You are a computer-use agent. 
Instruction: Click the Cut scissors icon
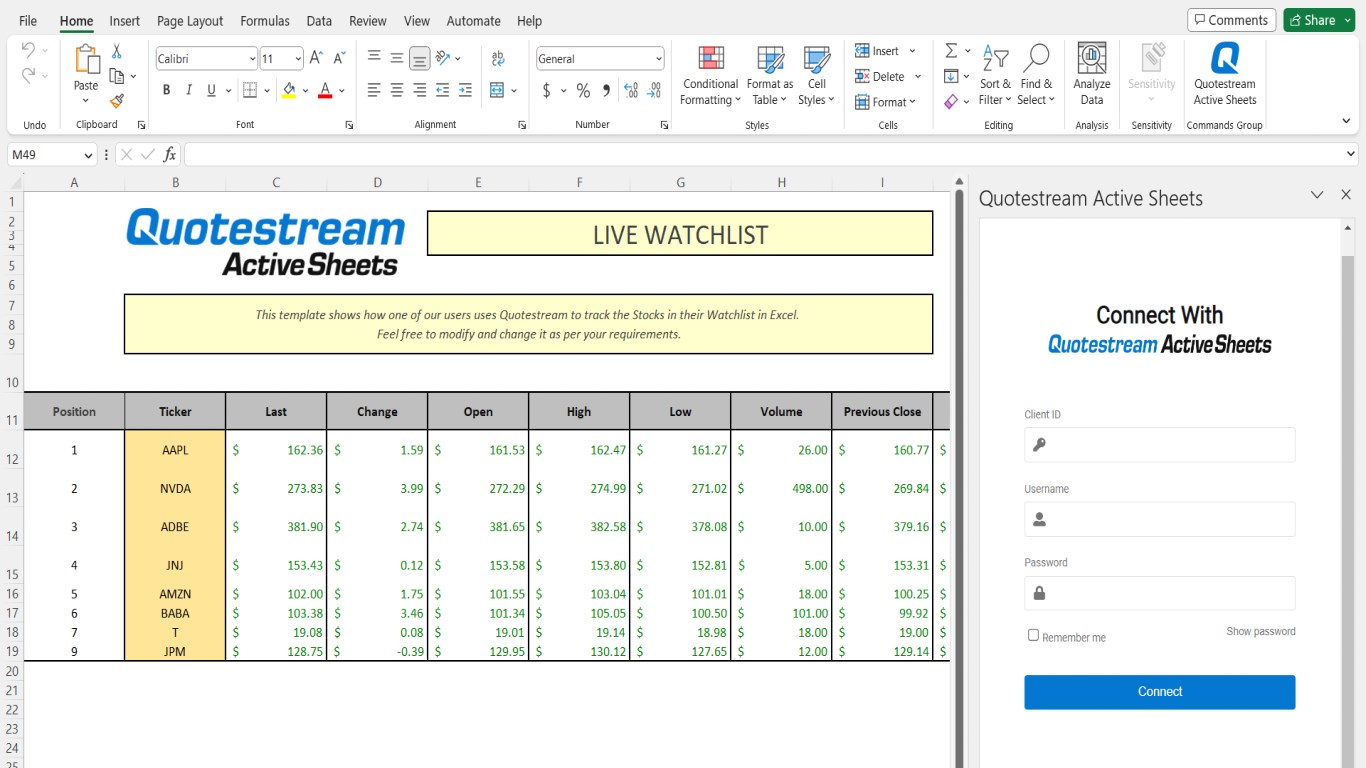116,52
